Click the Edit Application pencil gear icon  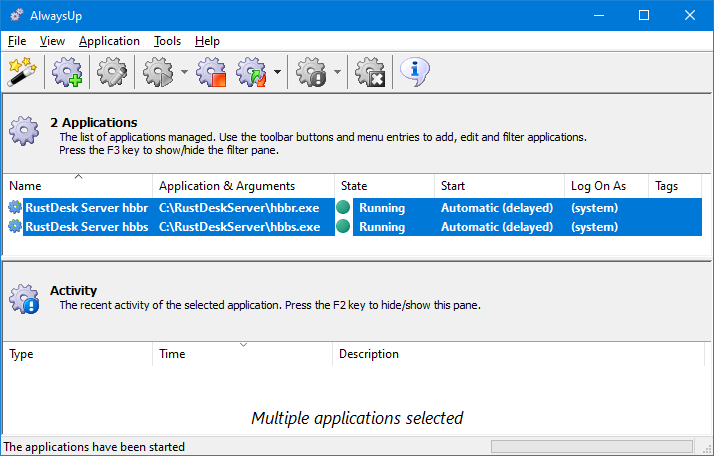[x=112, y=72]
